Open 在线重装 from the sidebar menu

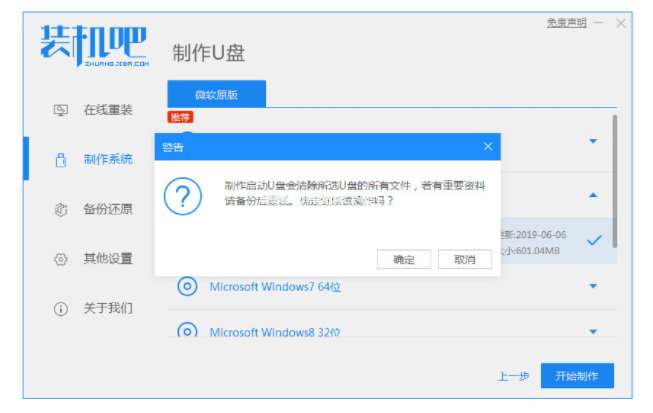coord(107,109)
